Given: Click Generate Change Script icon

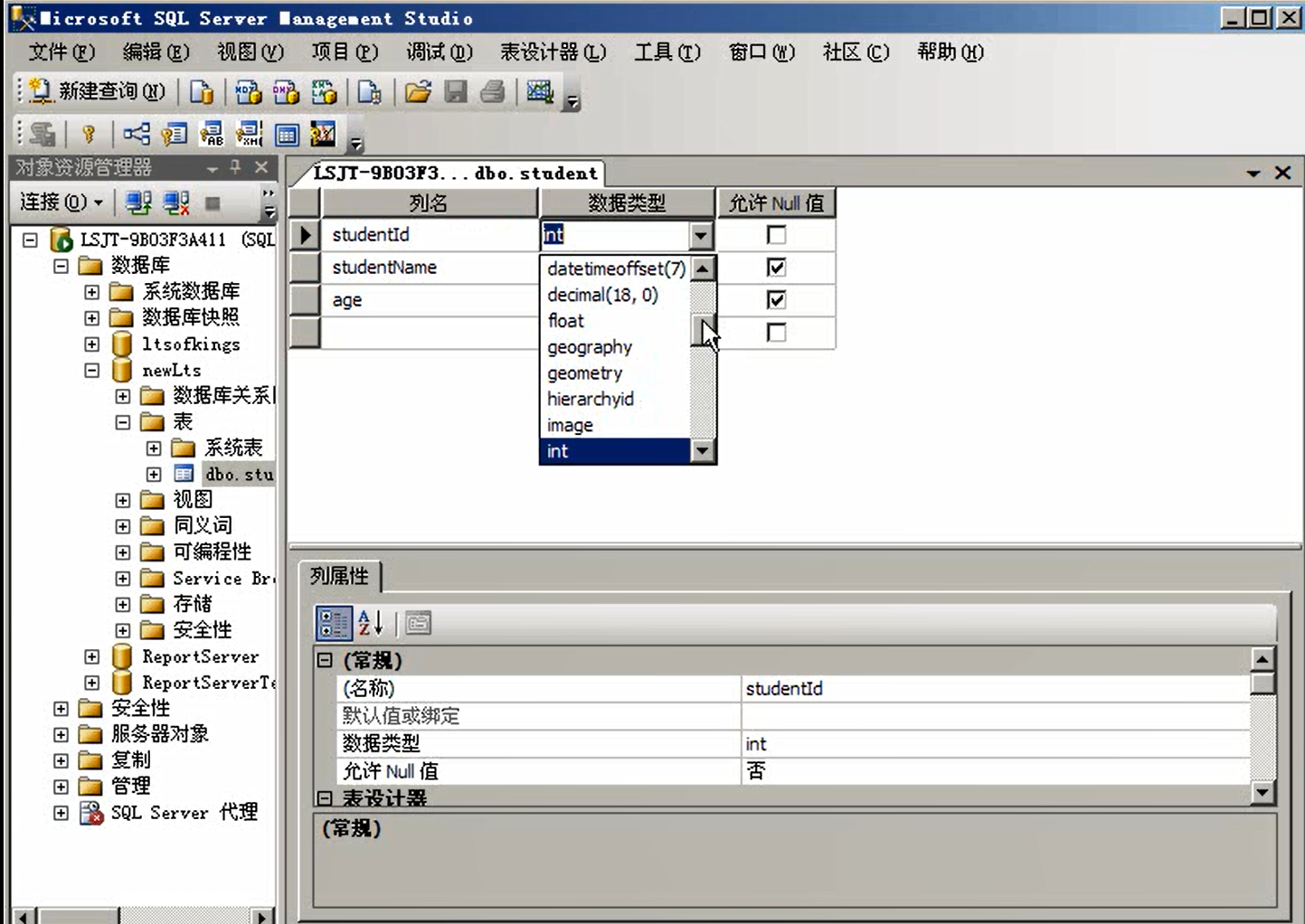Looking at the screenshot, I should [42, 135].
